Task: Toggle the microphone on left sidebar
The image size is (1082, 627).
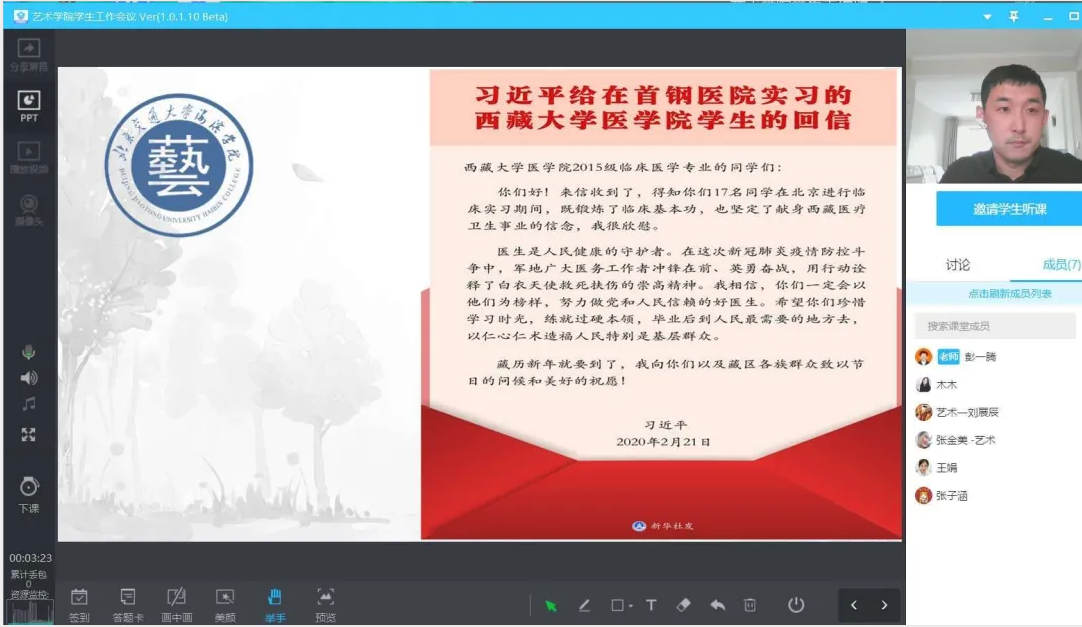Action: (29, 352)
